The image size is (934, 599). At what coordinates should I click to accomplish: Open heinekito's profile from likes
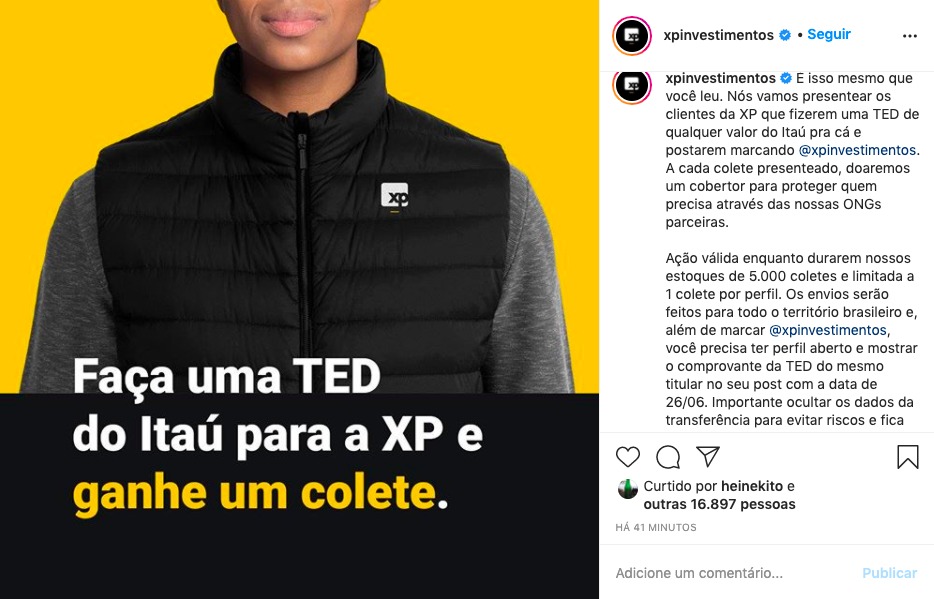tap(752, 486)
